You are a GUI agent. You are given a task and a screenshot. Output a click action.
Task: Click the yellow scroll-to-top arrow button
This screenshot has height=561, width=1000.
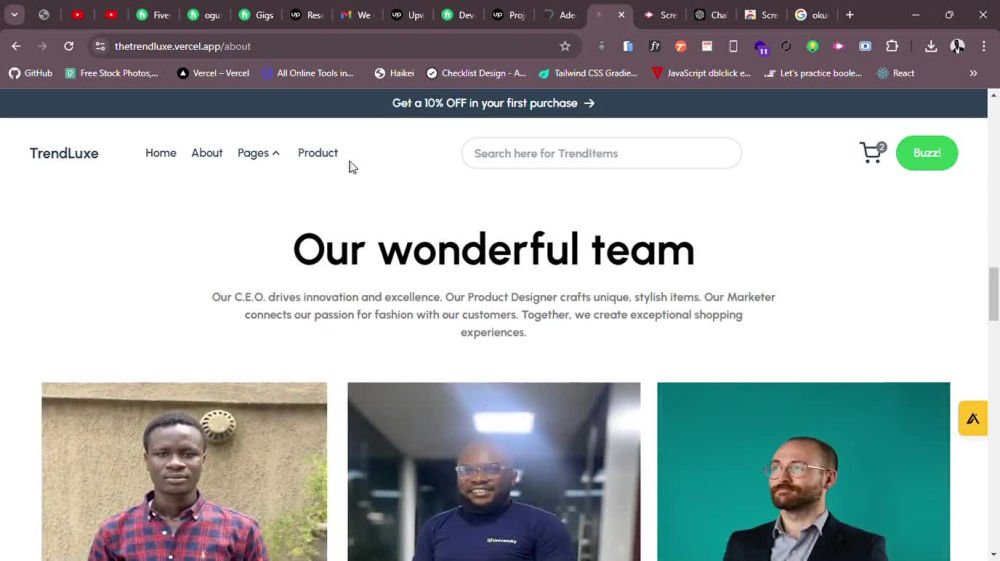point(973,418)
